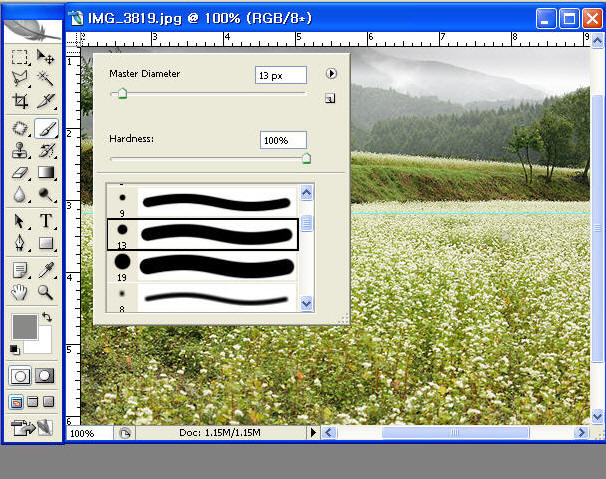Screen dimensions: 606x479
Task: Switch to Standard Screen mode
Action: tap(16, 402)
